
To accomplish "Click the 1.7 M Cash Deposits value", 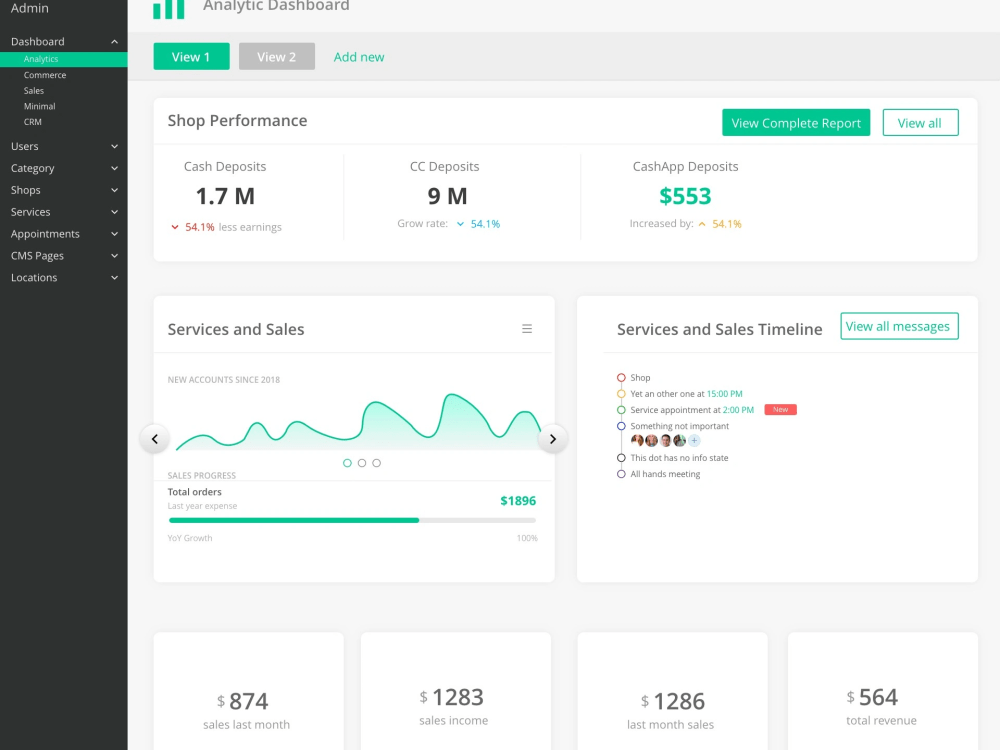I will click(x=225, y=196).
